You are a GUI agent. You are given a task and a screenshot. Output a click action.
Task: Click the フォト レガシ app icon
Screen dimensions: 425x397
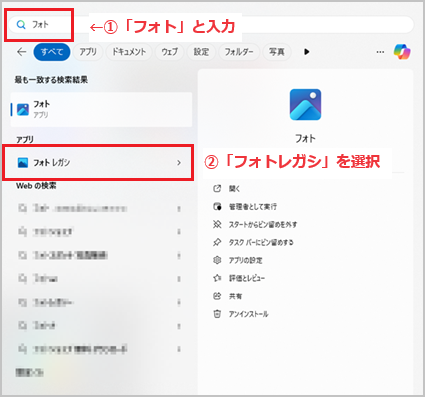[23, 163]
